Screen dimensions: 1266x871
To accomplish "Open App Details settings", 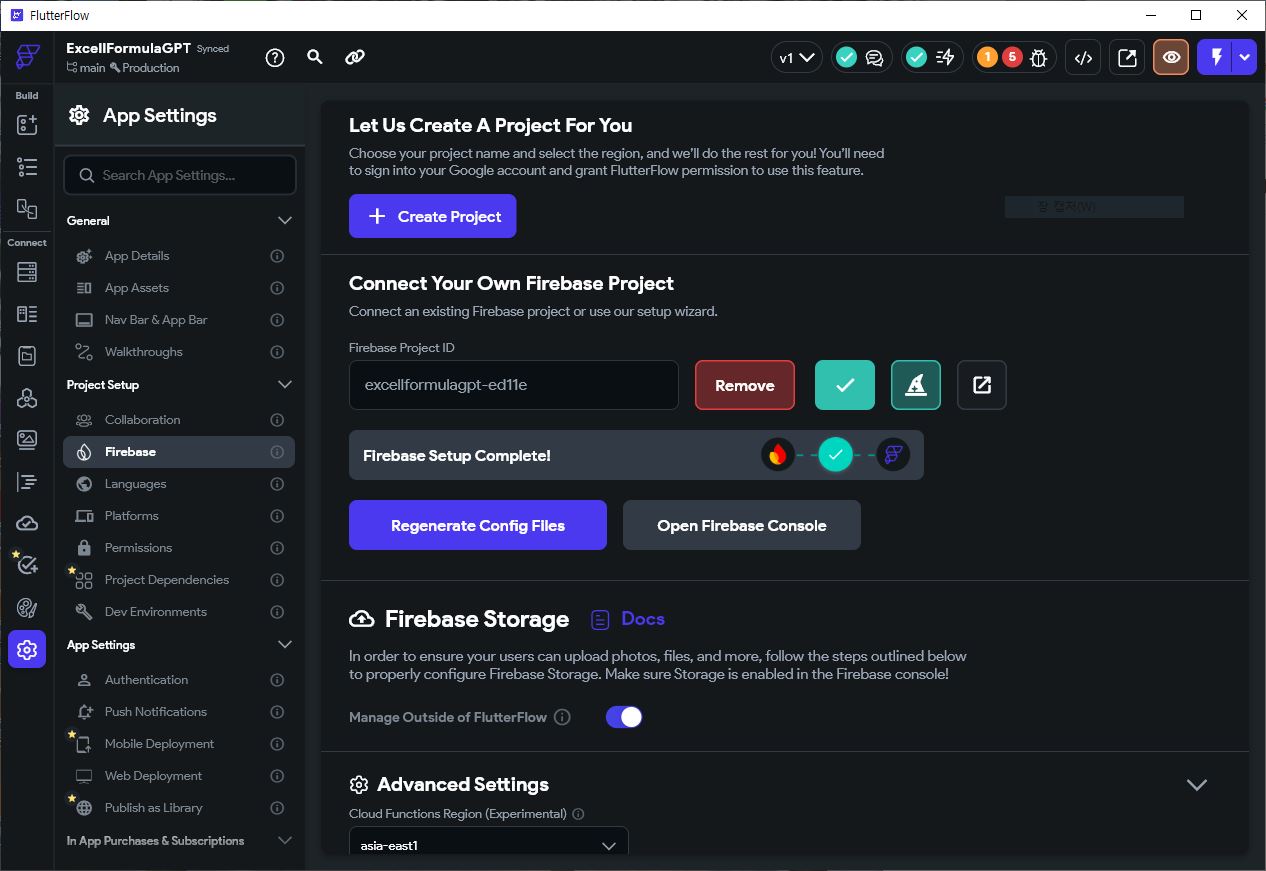I will tap(179, 256).
